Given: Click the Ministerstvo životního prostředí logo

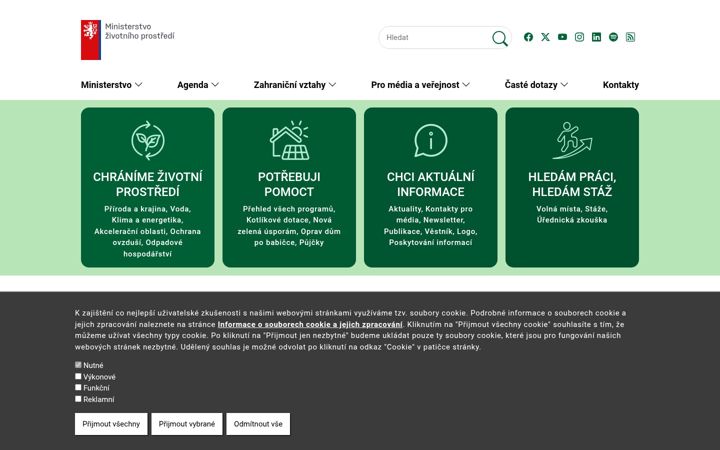Looking at the screenshot, I should (x=128, y=39).
